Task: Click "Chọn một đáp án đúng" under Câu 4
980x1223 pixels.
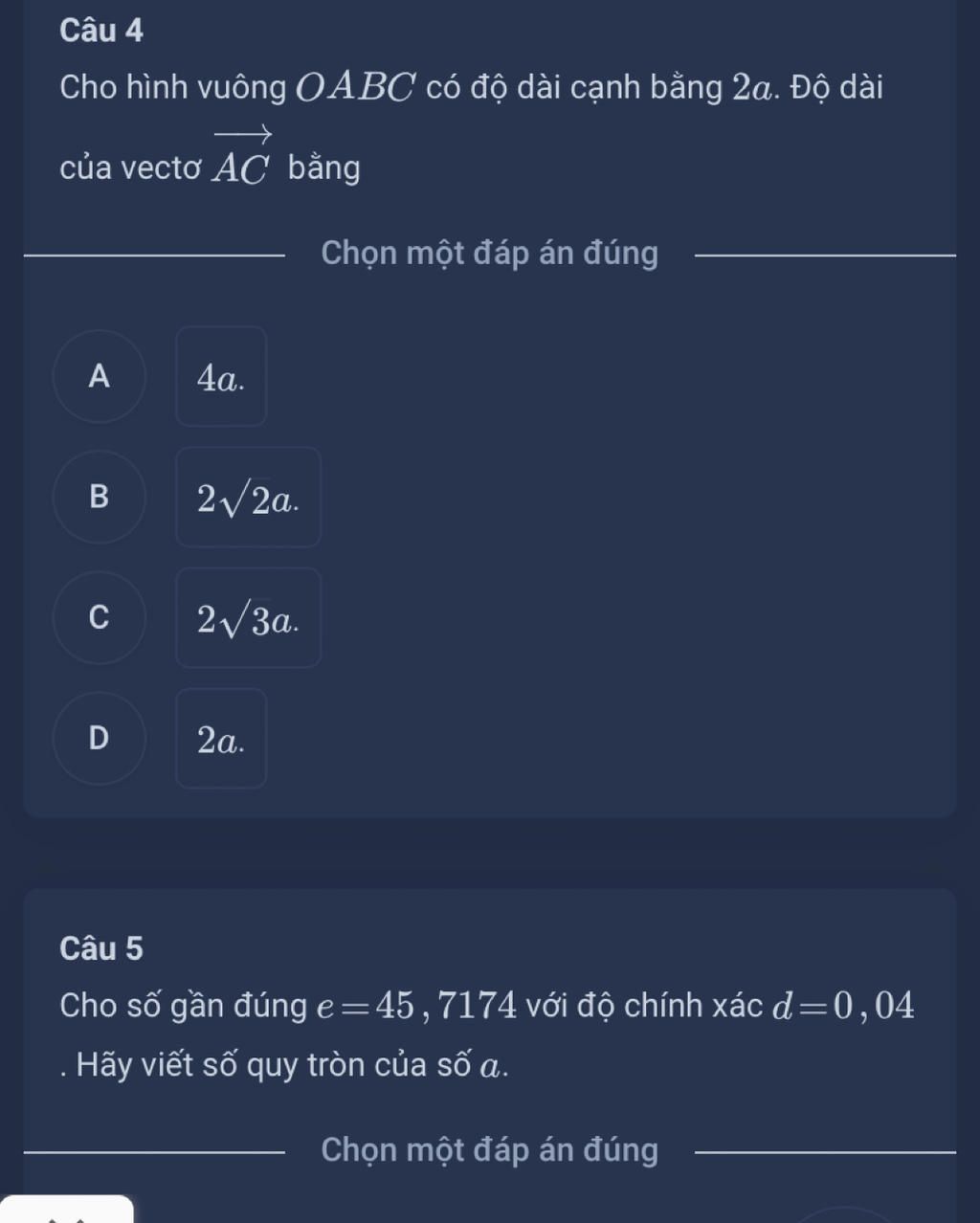Action: 489,254
